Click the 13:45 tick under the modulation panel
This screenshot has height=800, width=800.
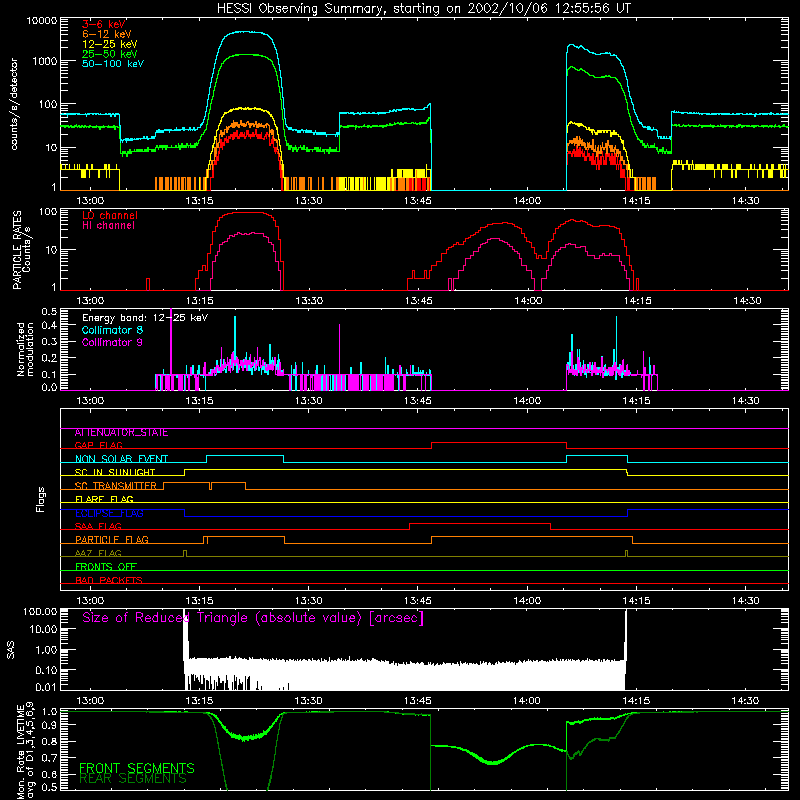coord(417,401)
